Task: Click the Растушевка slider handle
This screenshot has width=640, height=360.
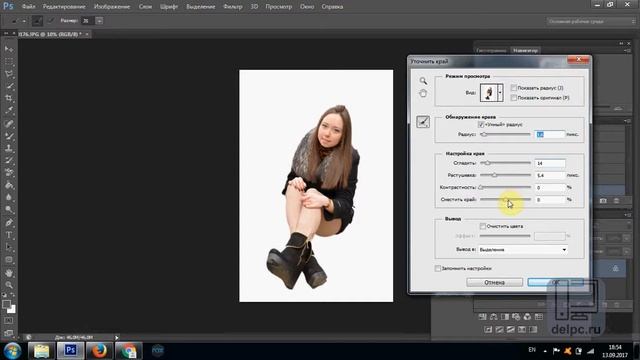Action: pos(494,175)
